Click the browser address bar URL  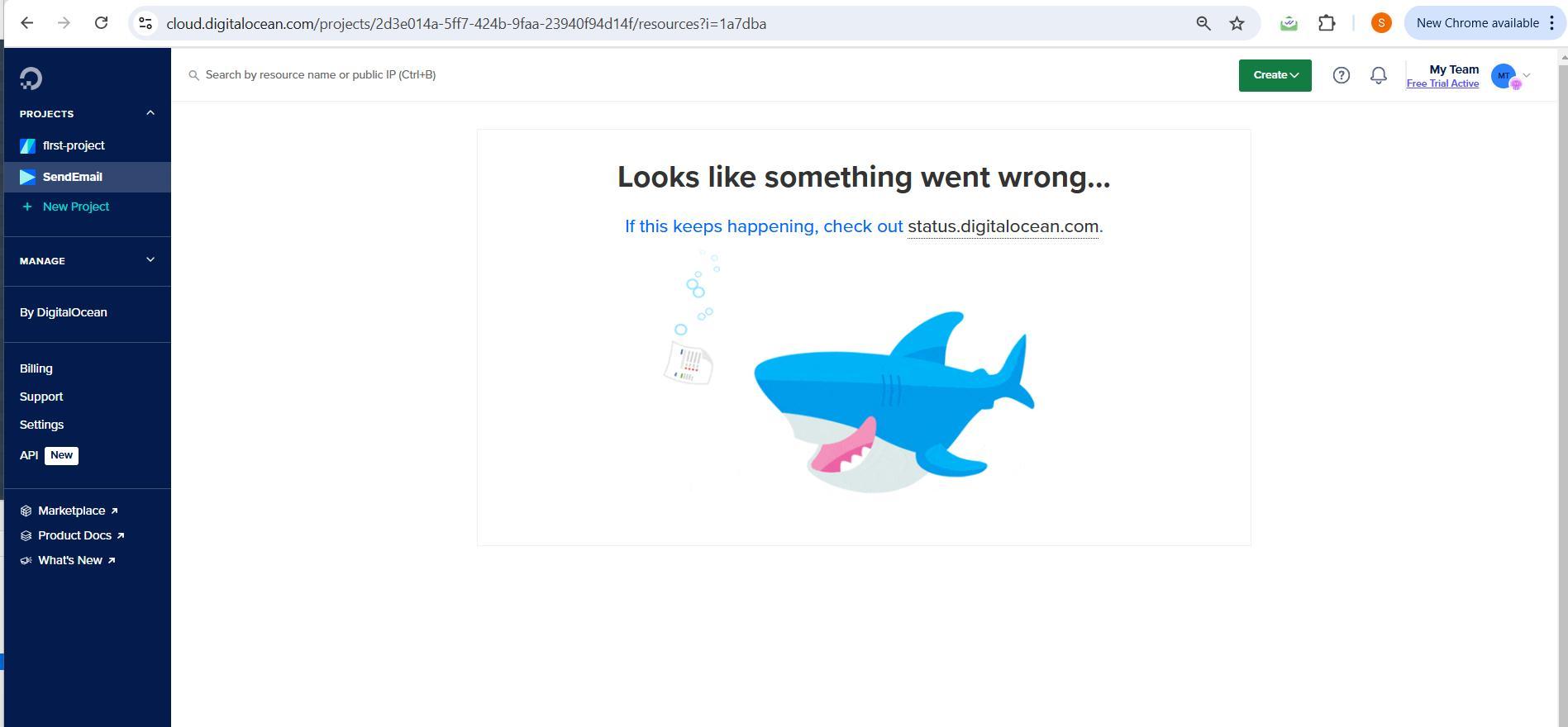(466, 23)
